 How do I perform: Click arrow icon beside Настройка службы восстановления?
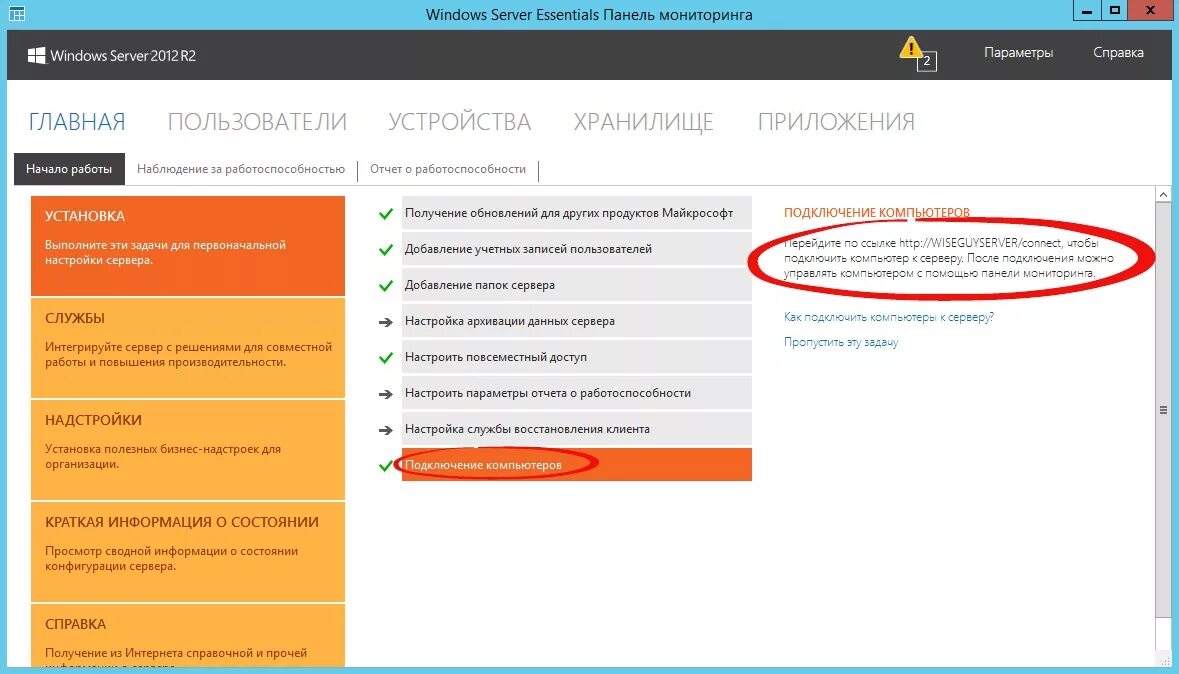tap(386, 430)
